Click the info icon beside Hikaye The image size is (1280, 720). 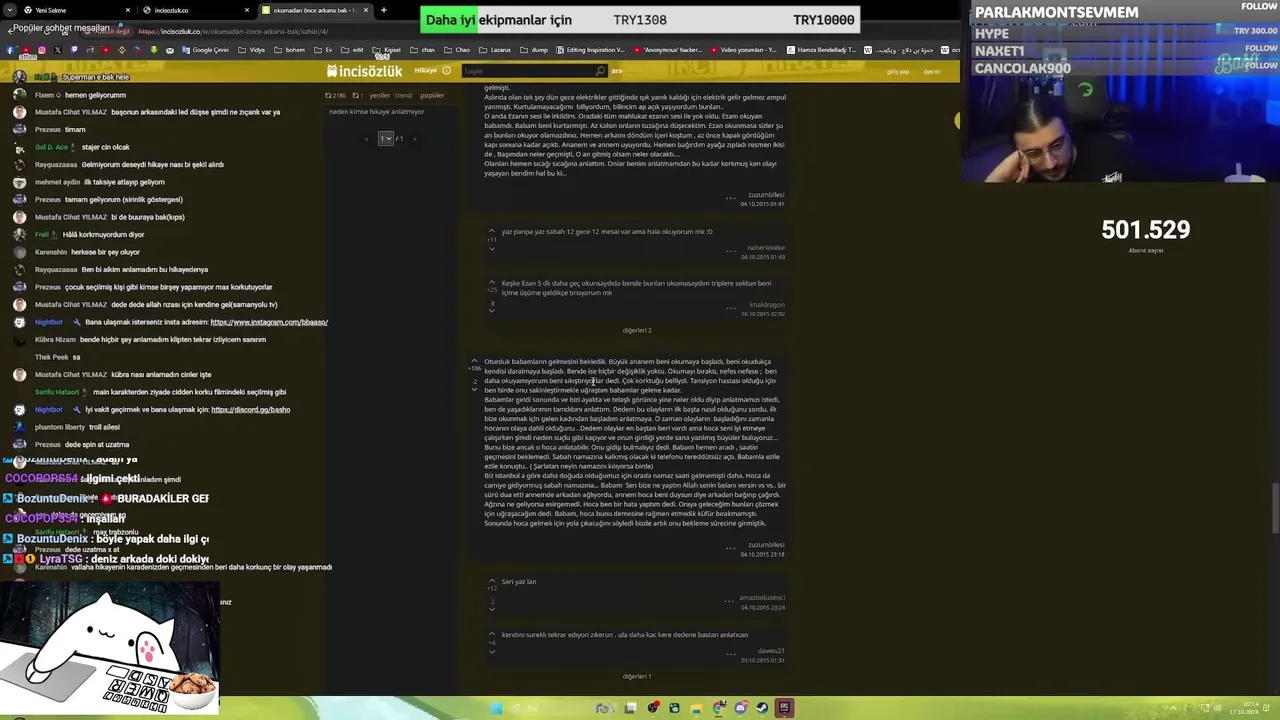(x=446, y=71)
